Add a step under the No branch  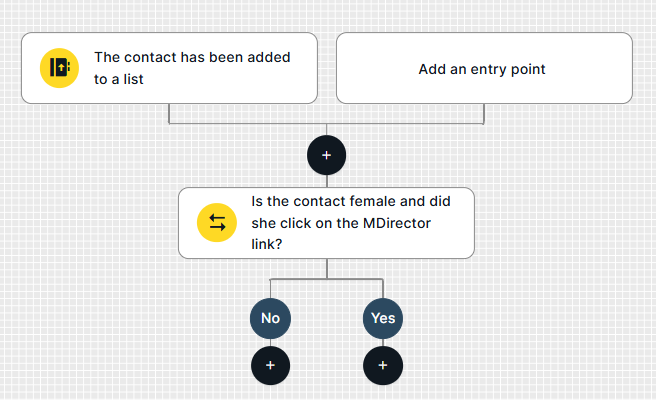pyautogui.click(x=270, y=366)
